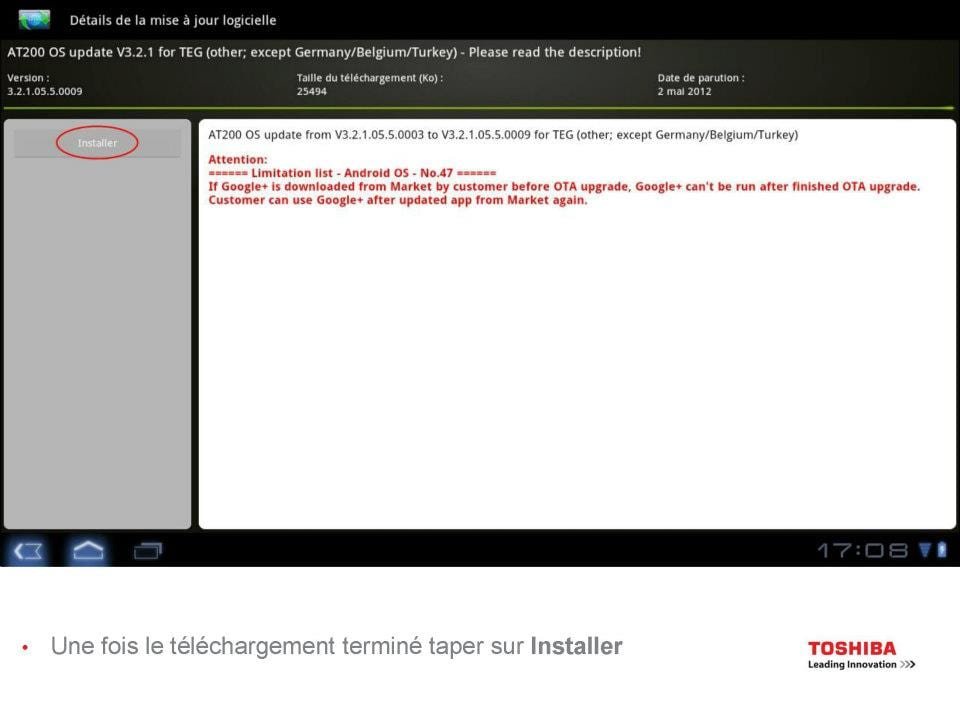Select the AT200 OS update V3.2.1 heading
This screenshot has width=960, height=724.
coord(324,52)
